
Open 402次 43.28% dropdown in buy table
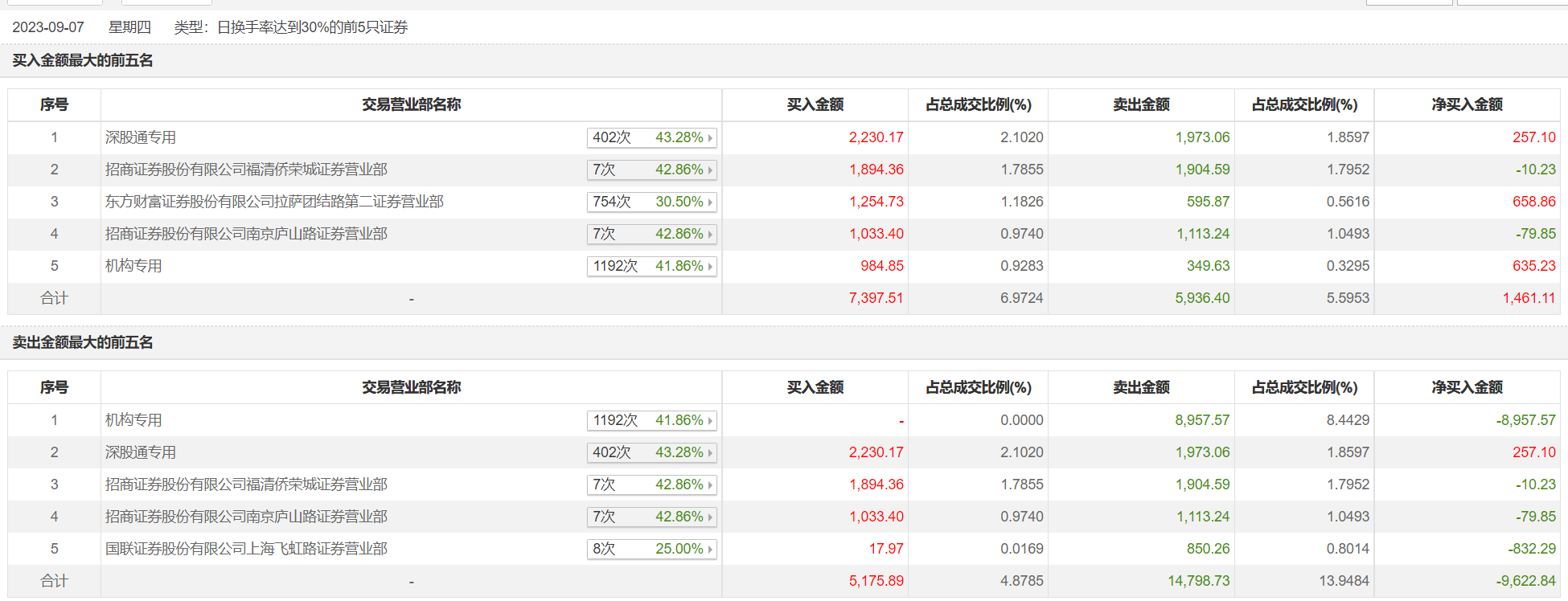[x=710, y=138]
